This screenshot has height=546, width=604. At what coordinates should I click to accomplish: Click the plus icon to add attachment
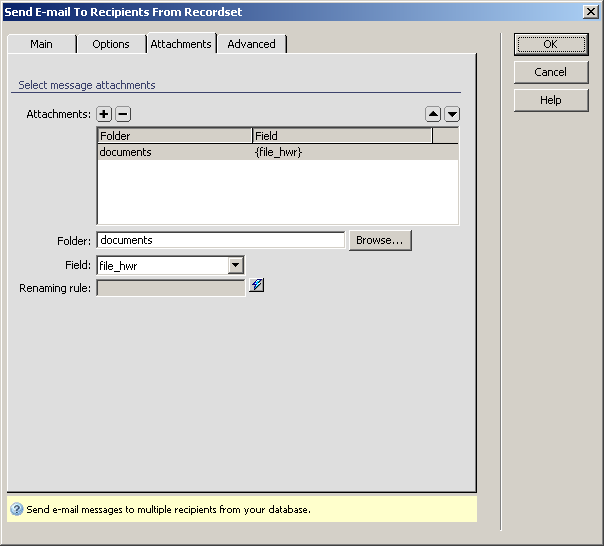[x=104, y=115]
